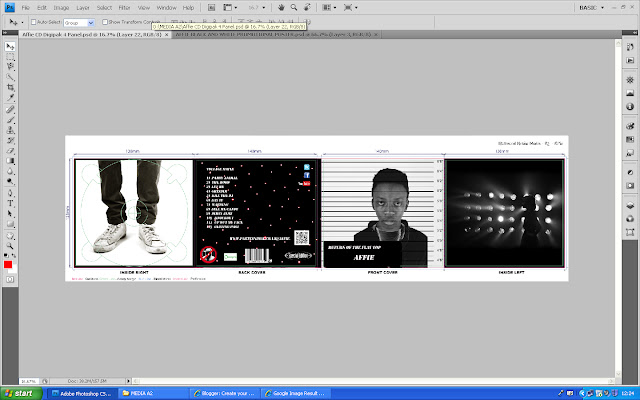Open the Edit menu
Image resolution: width=640 pixels, height=400 pixels.
pyautogui.click(x=42, y=7)
